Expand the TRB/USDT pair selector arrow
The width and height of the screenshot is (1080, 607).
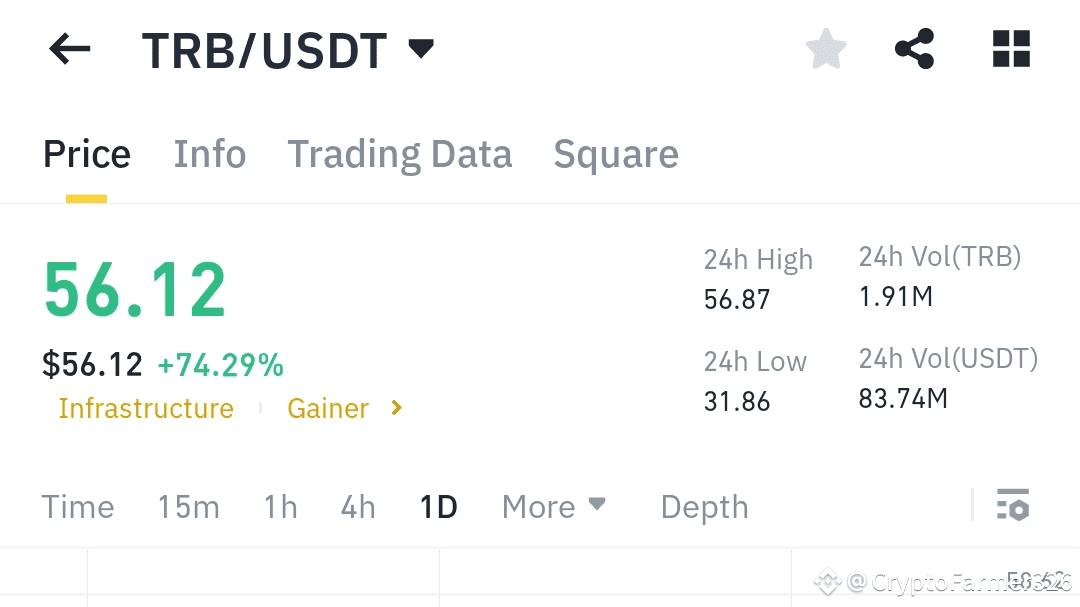(421, 49)
